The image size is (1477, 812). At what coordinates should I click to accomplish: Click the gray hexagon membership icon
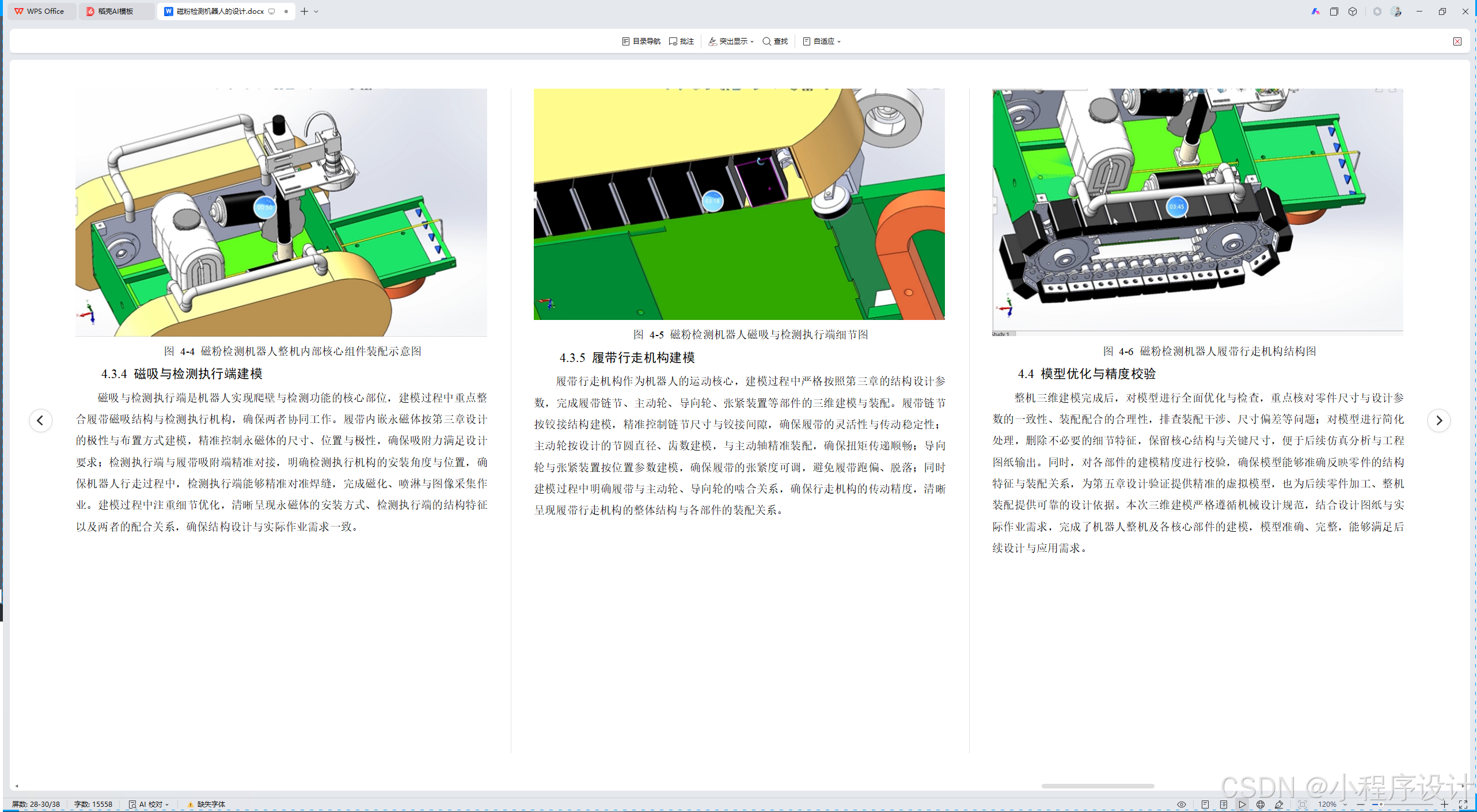[1377, 12]
